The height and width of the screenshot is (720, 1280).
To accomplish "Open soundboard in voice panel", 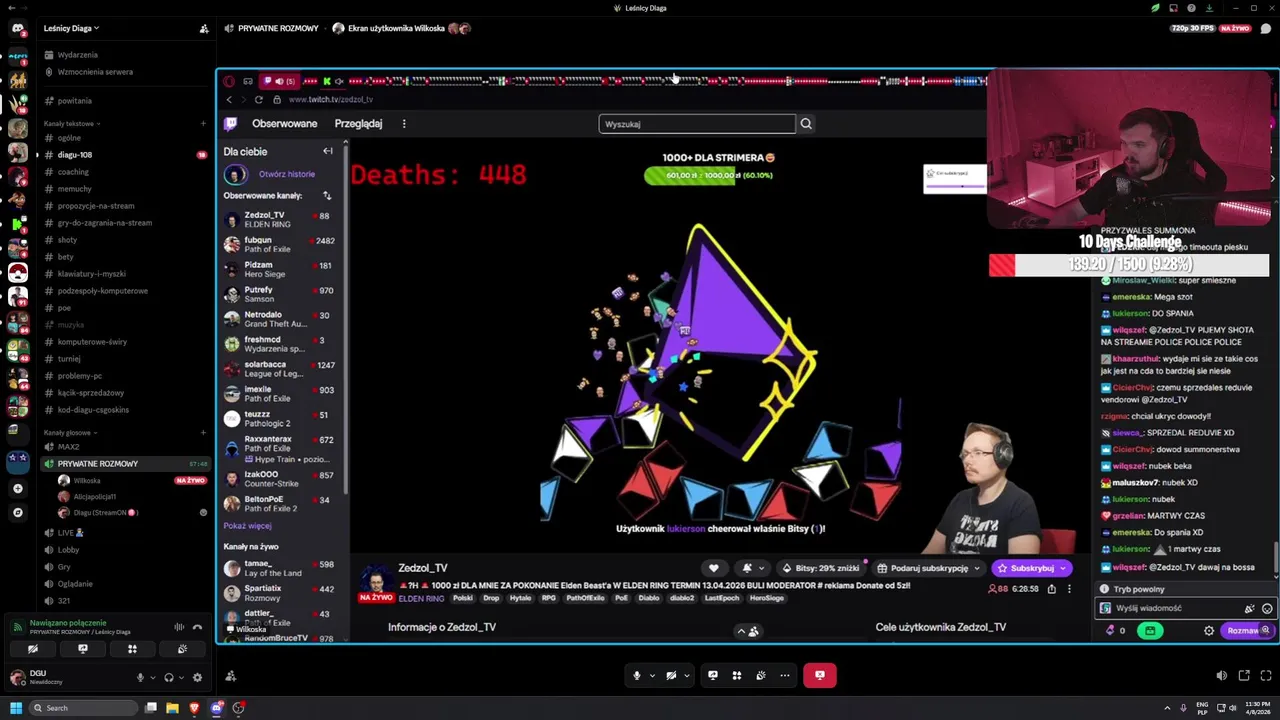I will tap(182, 649).
